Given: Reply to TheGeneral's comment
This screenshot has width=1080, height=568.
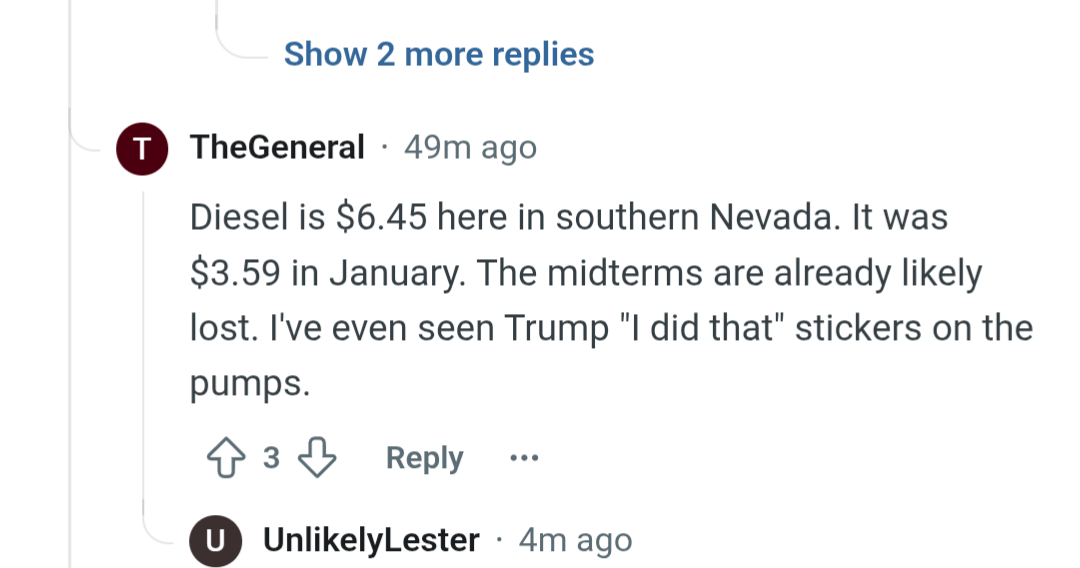Looking at the screenshot, I should 425,459.
